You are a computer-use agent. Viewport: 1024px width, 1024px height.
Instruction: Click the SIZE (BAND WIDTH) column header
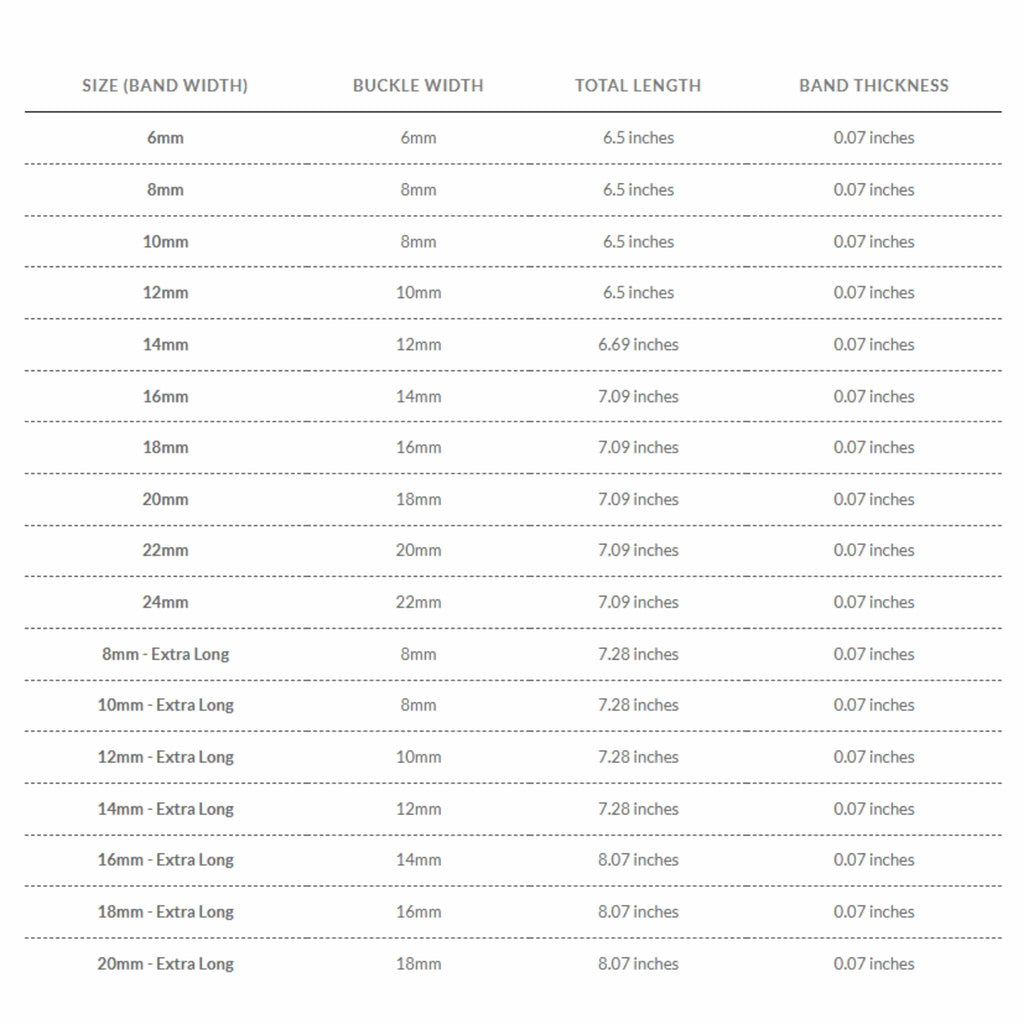[165, 86]
